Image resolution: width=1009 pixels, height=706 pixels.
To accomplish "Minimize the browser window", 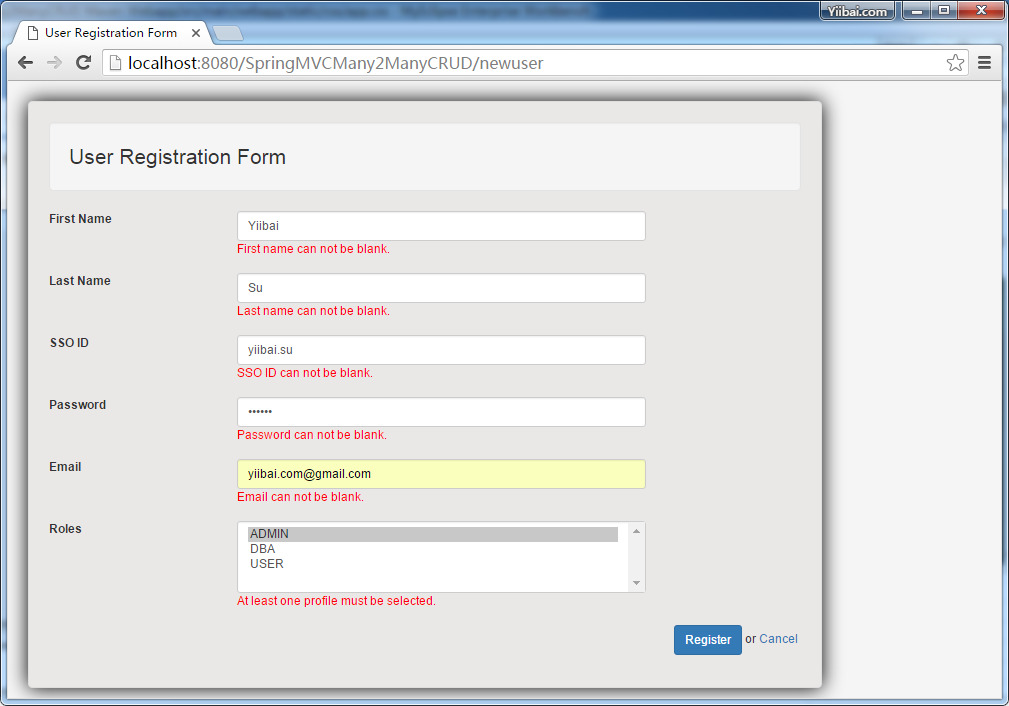I will coord(916,10).
